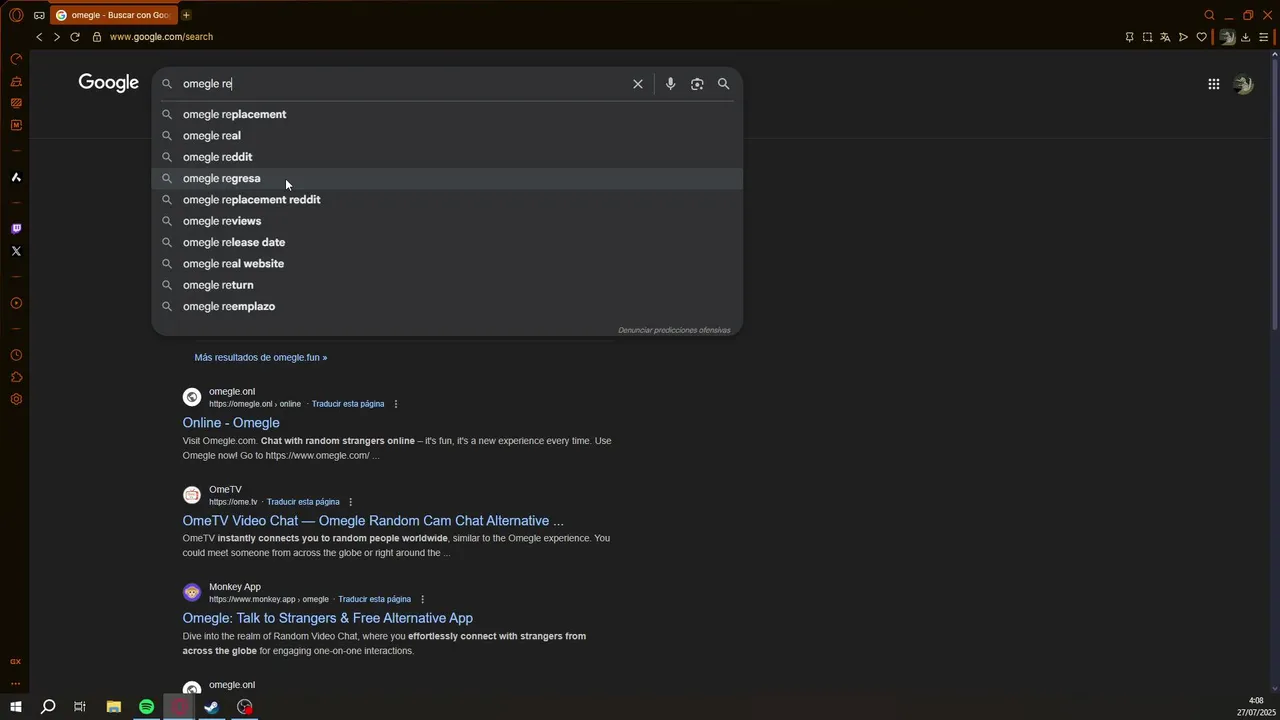Open Windows Start menu
The image size is (1280, 720).
click(15, 707)
